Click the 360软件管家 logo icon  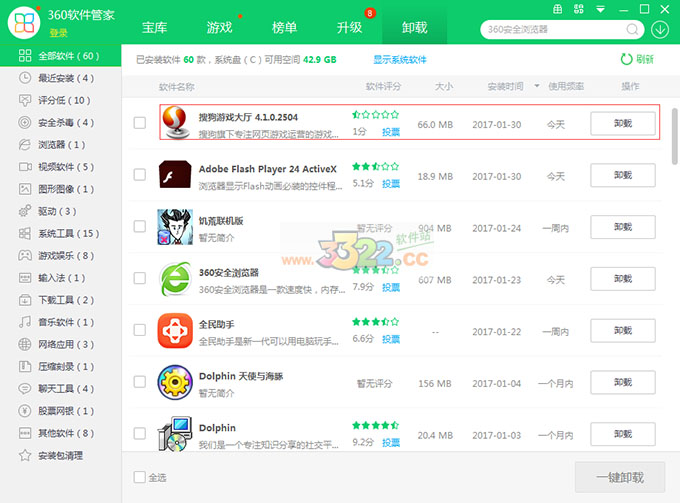pos(24,23)
